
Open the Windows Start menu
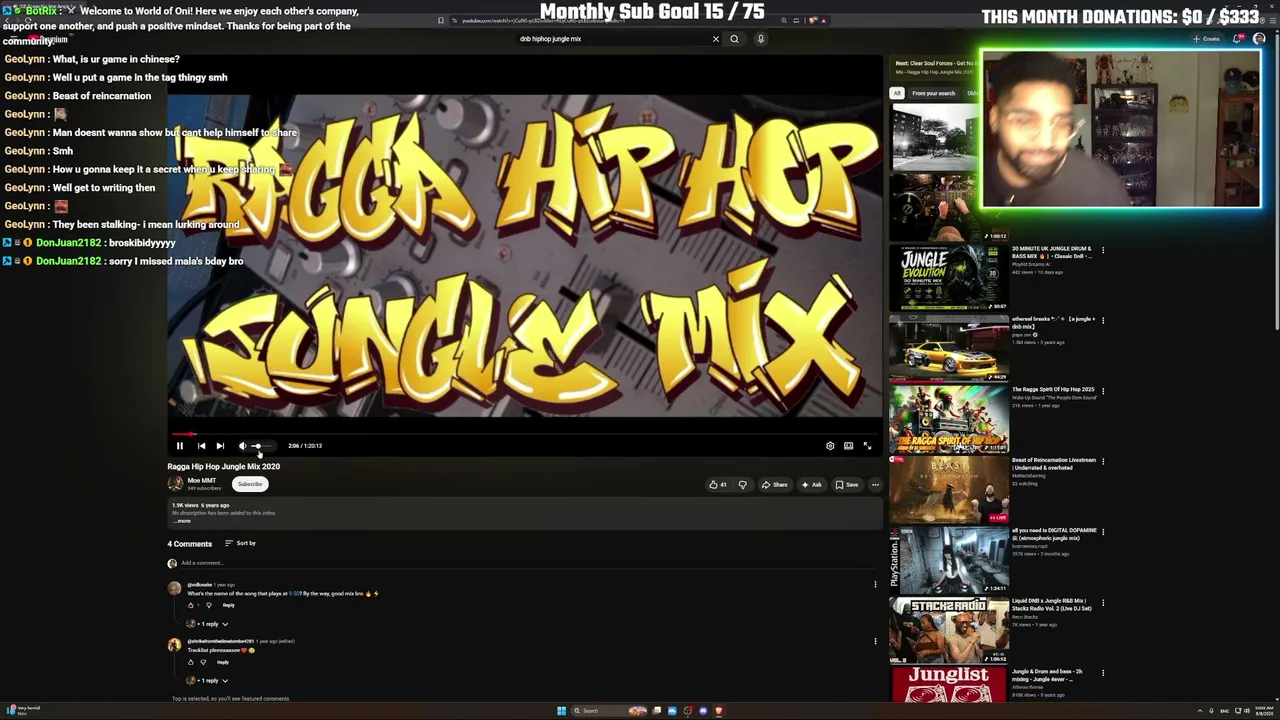561,711
